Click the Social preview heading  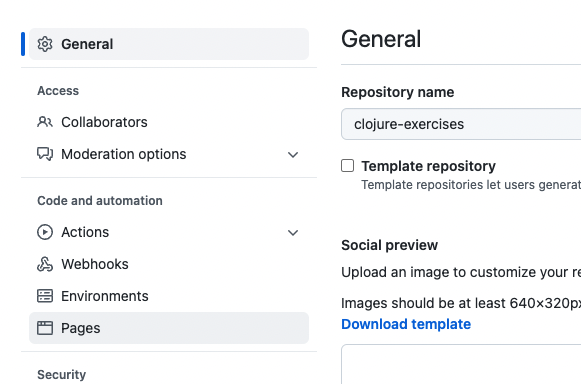pos(389,245)
